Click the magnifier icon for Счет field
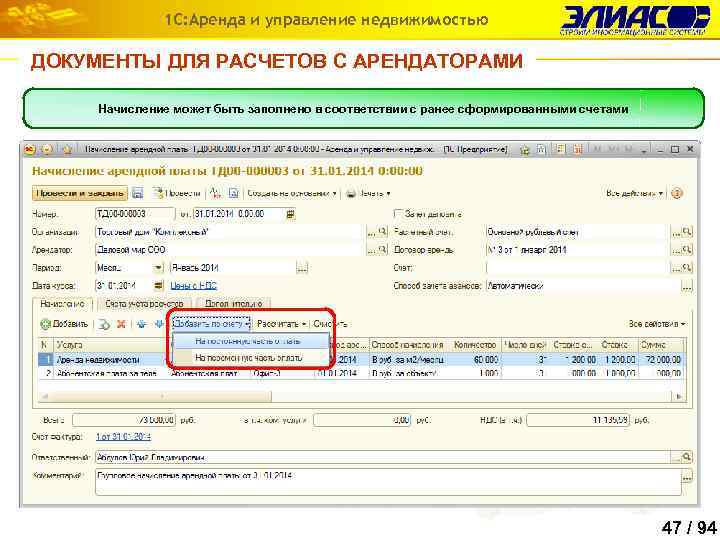720x540 pixels. click(x=687, y=268)
